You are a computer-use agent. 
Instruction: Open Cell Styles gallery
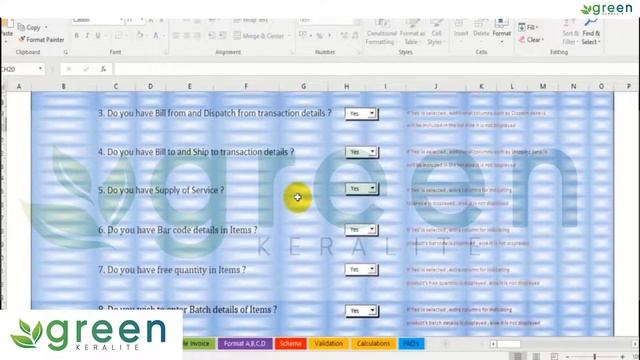pos(436,32)
